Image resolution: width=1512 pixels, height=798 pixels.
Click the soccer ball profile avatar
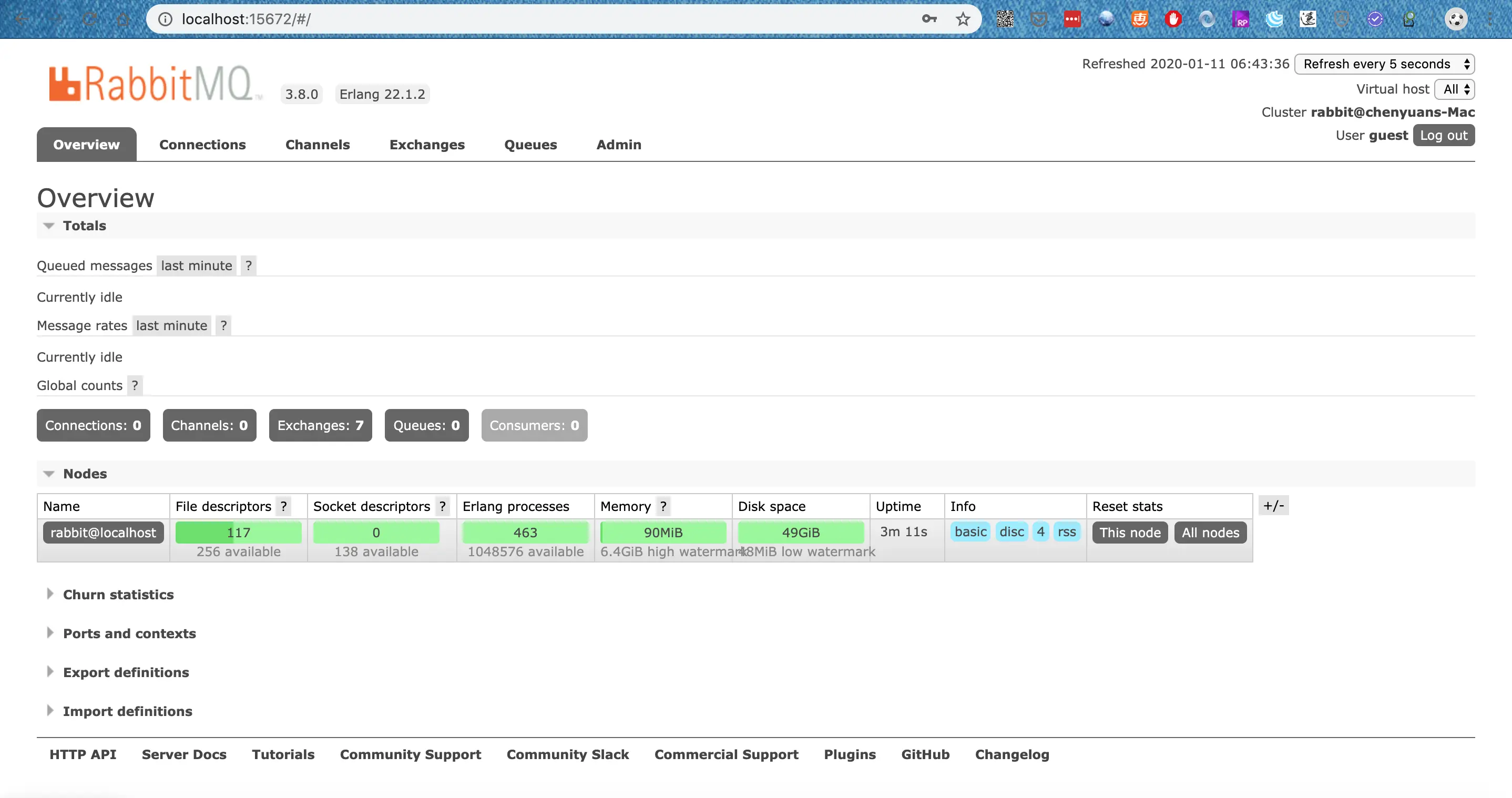click(1456, 19)
